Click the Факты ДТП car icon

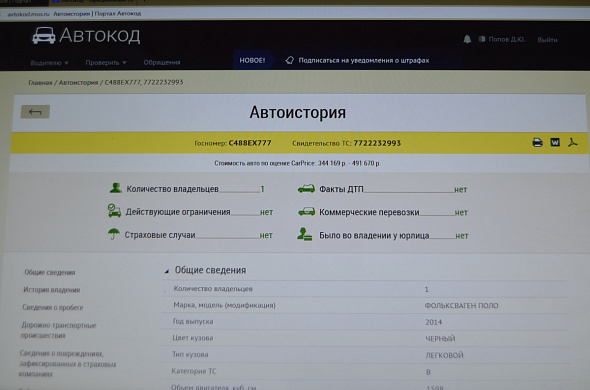306,189
